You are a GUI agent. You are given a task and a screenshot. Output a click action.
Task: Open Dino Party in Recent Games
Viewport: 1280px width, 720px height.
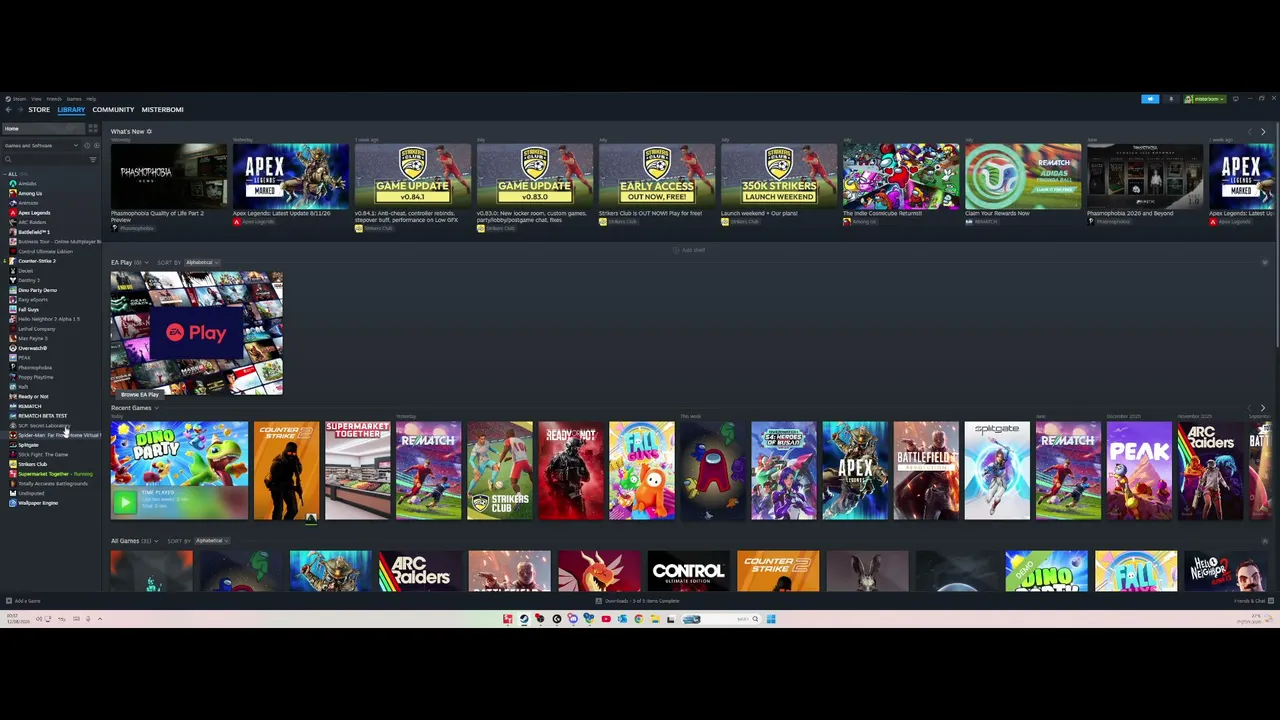[x=179, y=471]
